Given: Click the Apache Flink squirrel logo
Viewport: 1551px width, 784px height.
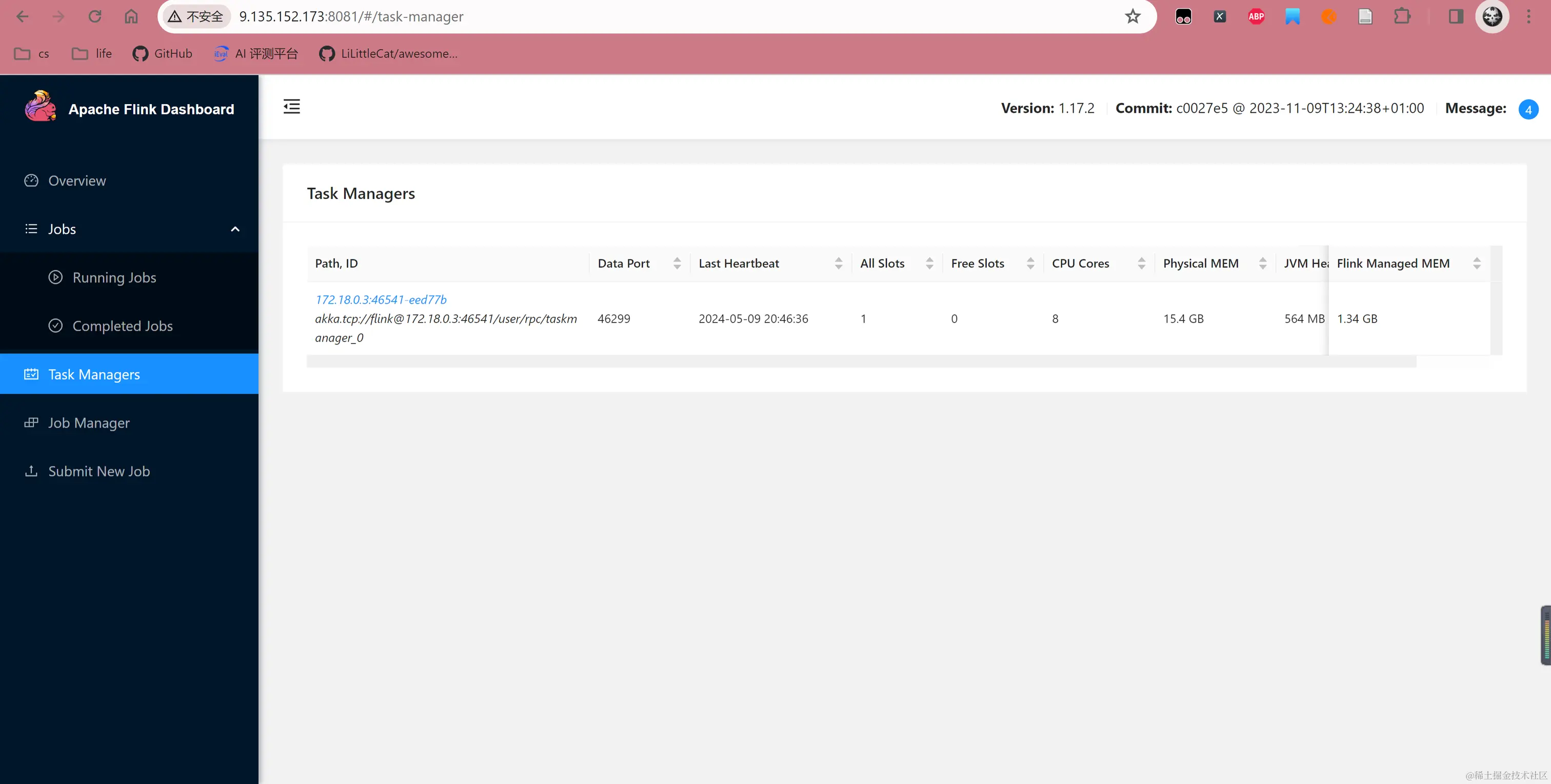Looking at the screenshot, I should (x=41, y=107).
